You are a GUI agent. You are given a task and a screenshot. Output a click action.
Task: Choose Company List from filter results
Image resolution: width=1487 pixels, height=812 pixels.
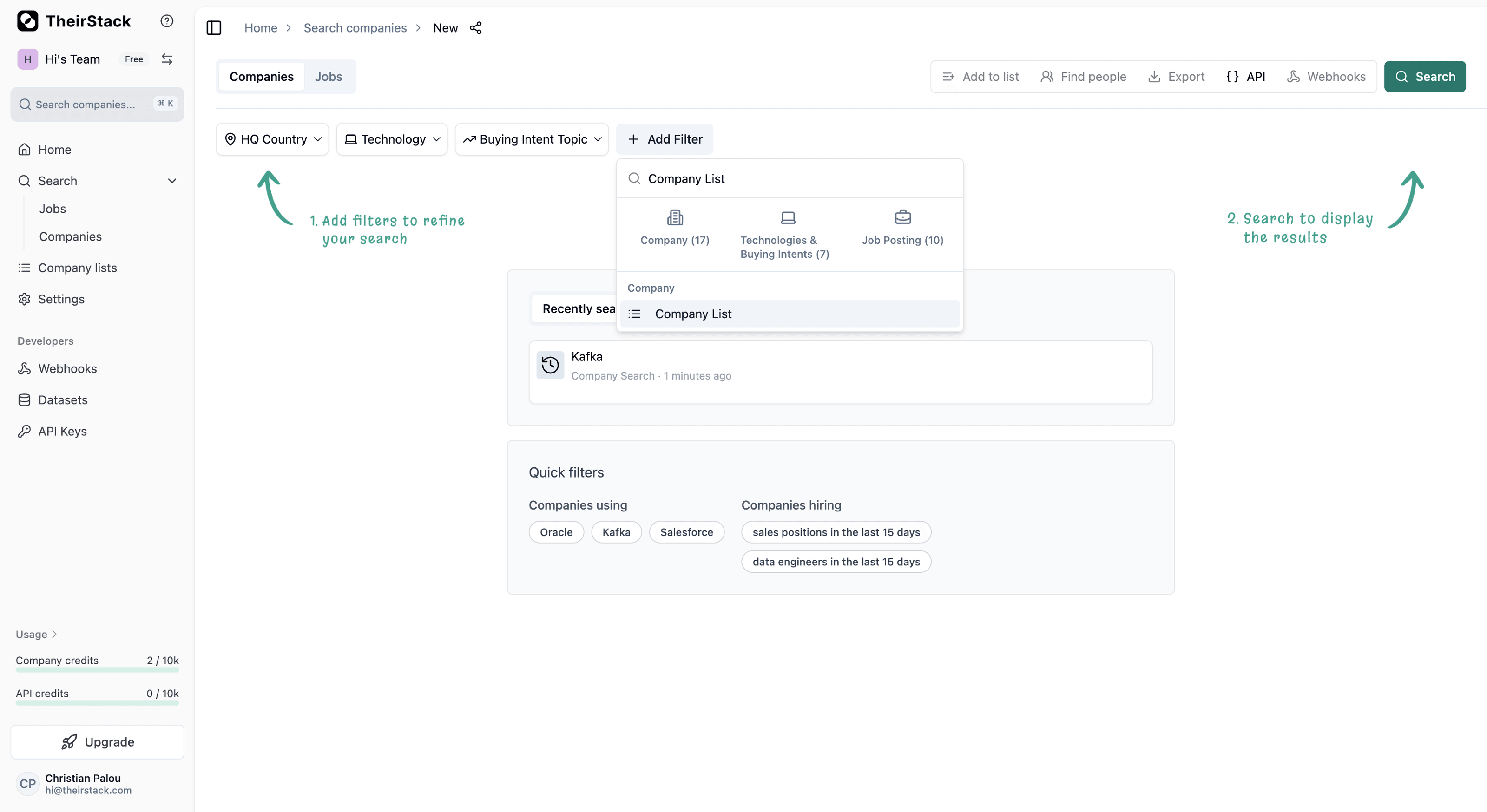[693, 314]
